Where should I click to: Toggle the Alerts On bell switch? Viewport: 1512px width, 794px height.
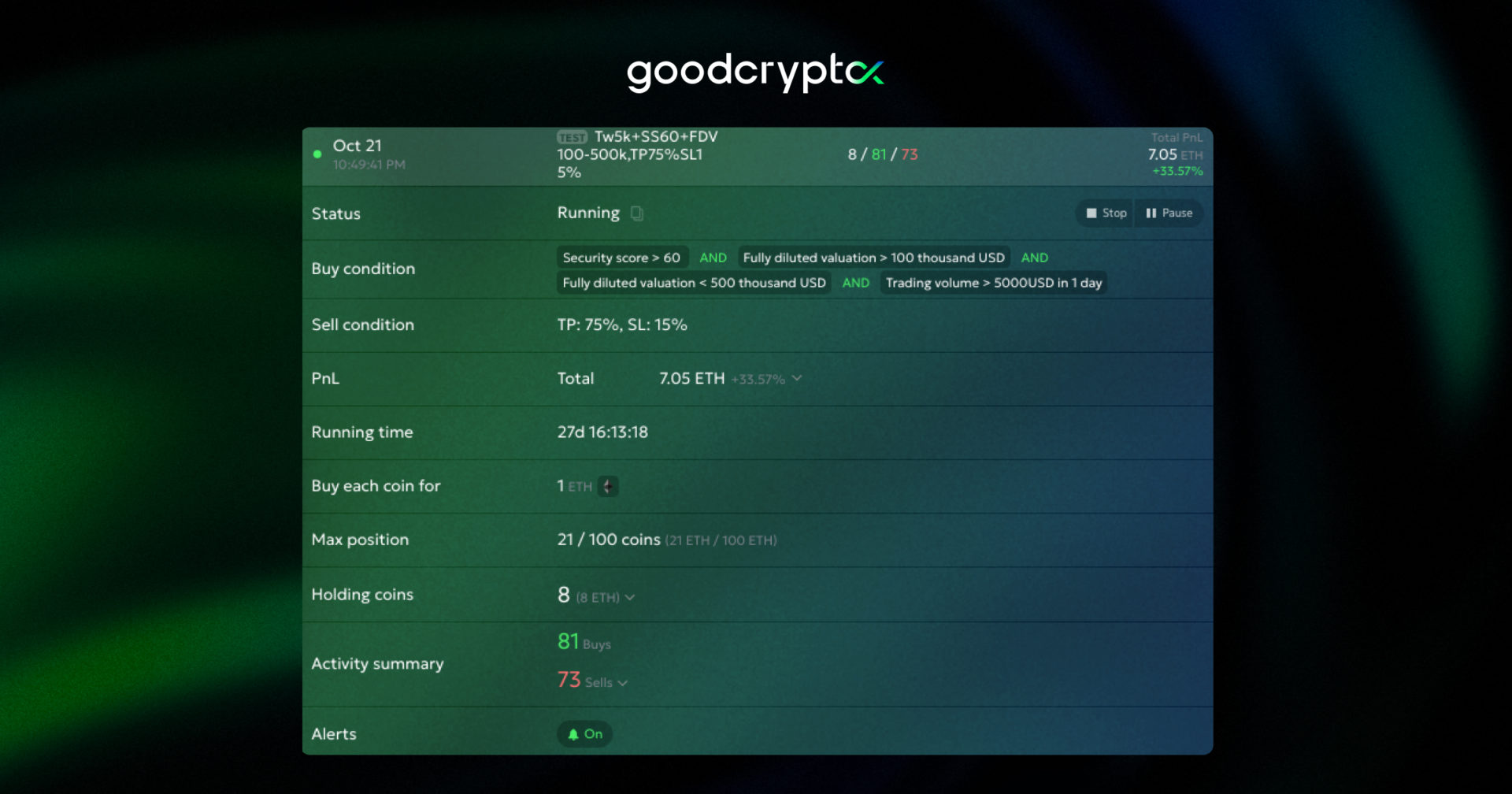click(584, 734)
